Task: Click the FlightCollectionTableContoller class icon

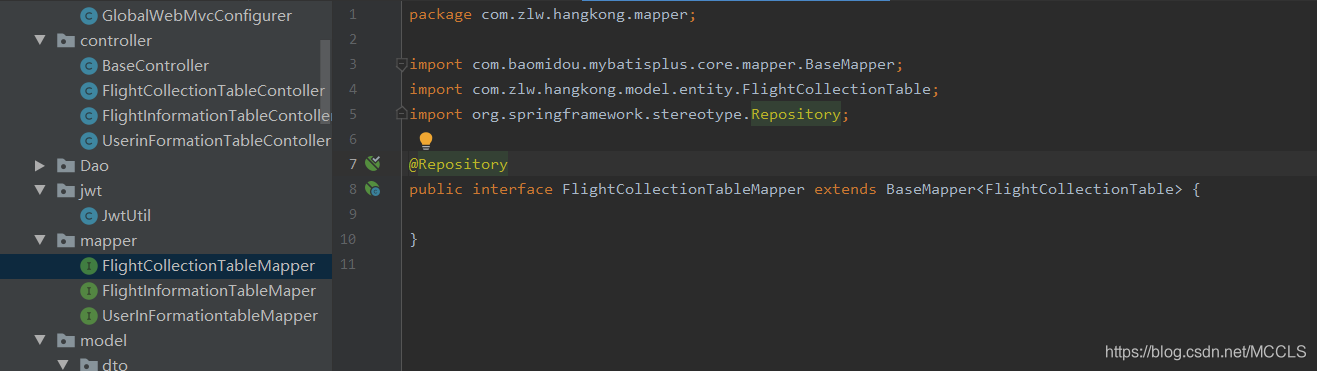Action: click(x=88, y=91)
